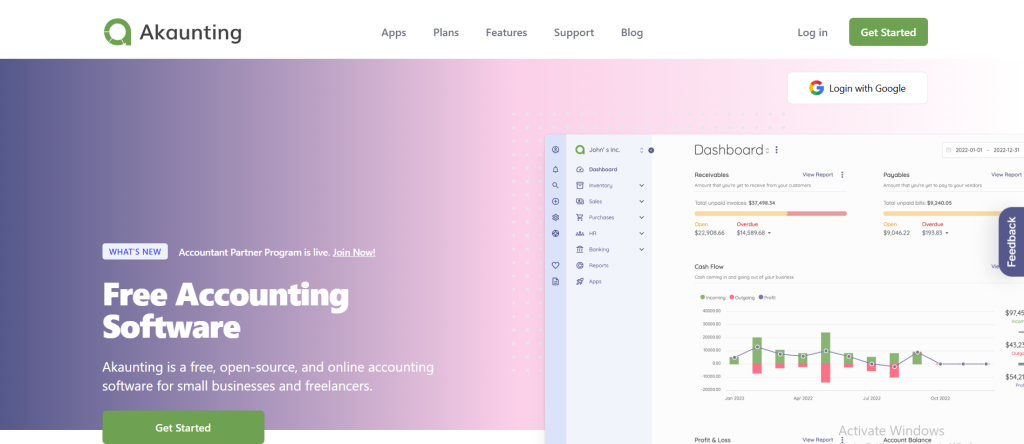The image size is (1024, 444).
Task: Click the 'Cash Flow' widget heading
Action: pos(709,266)
